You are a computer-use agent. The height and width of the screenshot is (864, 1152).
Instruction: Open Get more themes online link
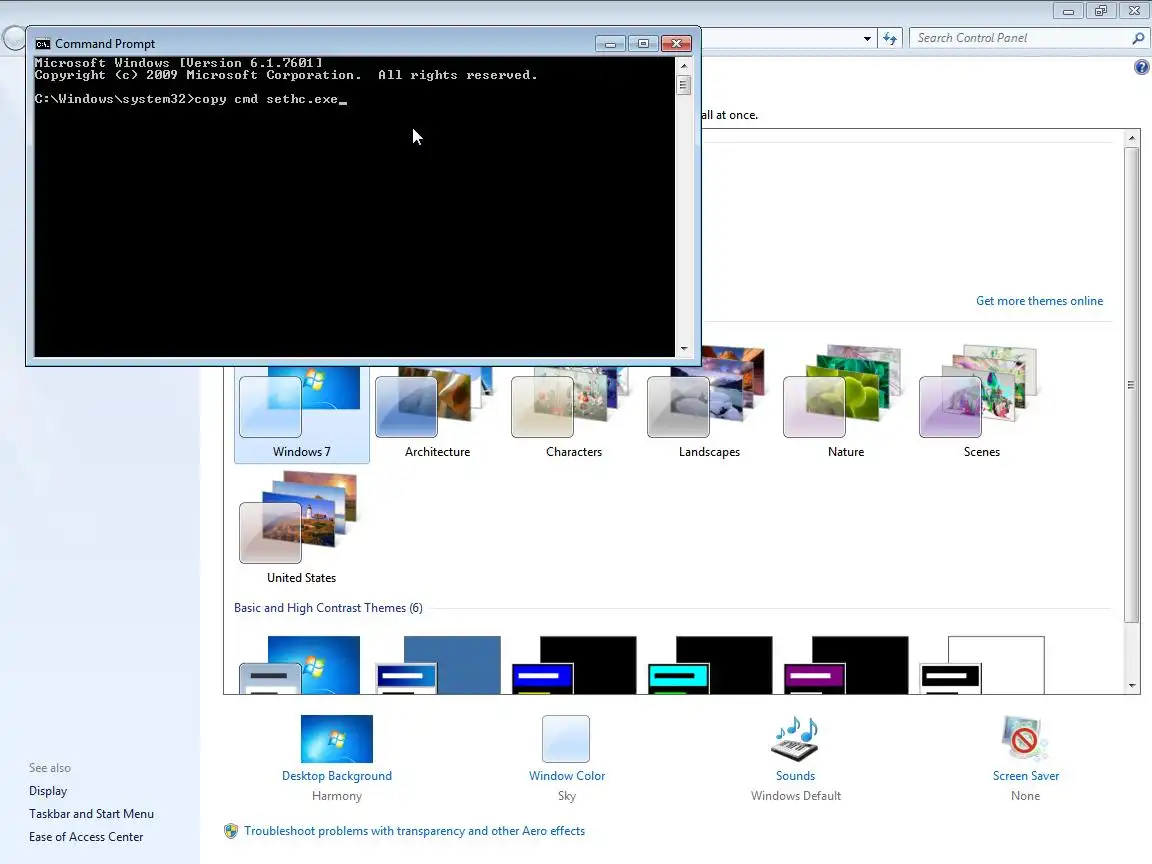pyautogui.click(x=1039, y=300)
